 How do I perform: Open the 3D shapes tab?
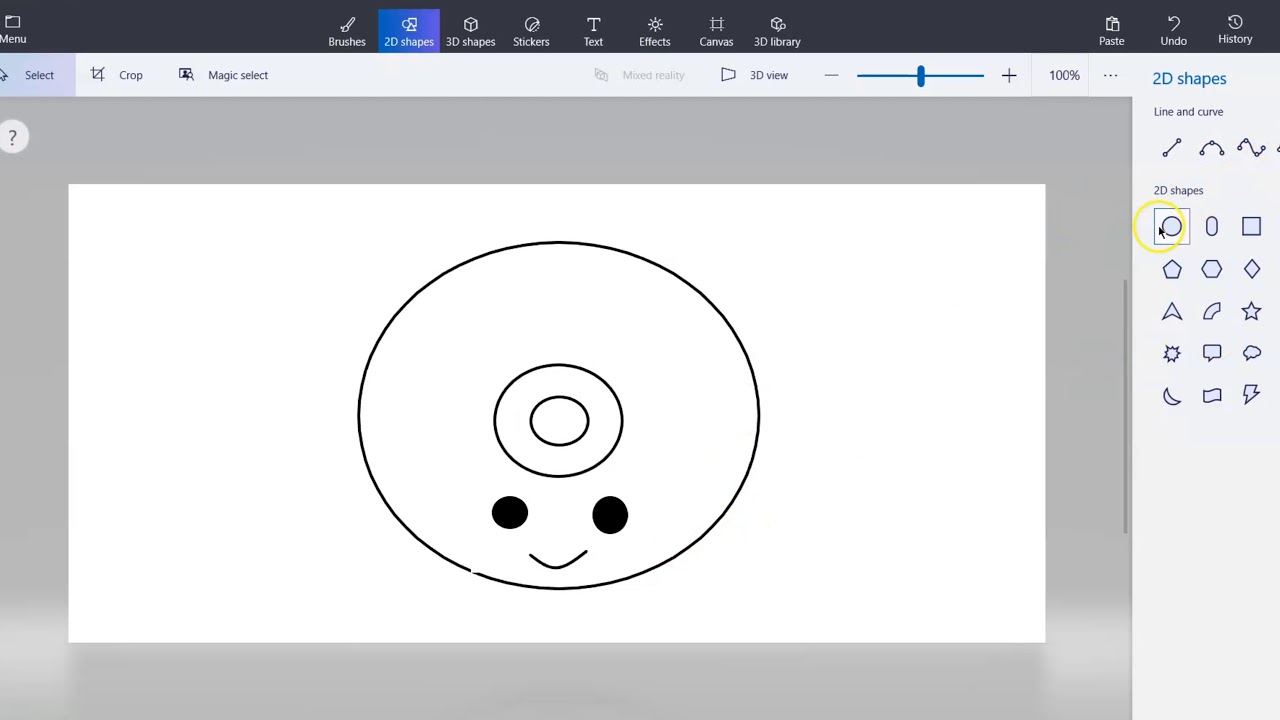pos(470,31)
